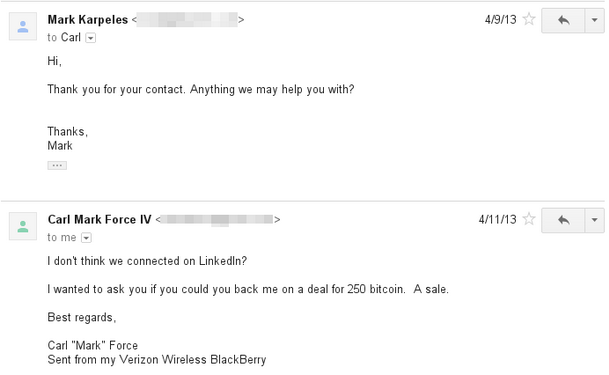
Task: Open more options dropdown beside second reply button
Action: pyautogui.click(x=595, y=220)
